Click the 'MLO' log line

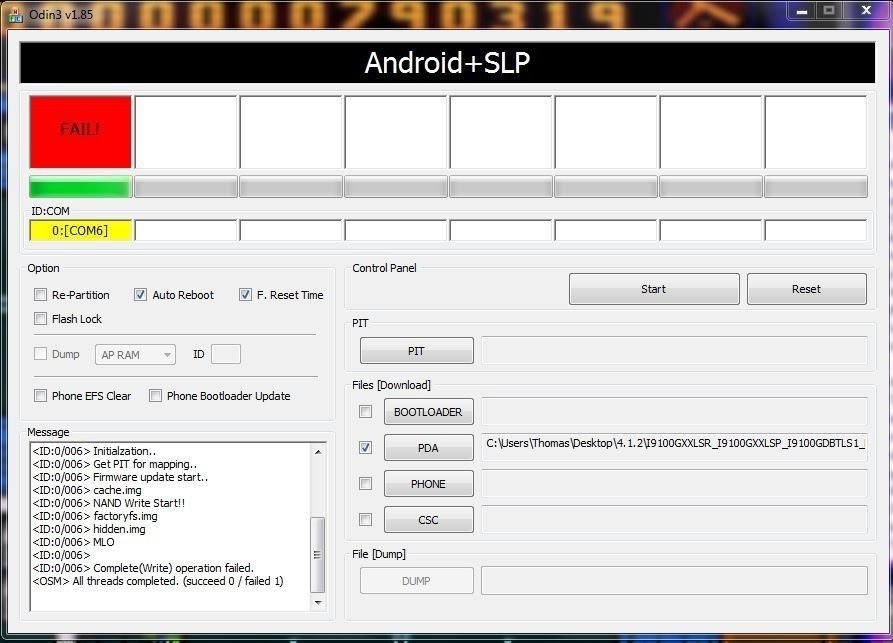73,542
